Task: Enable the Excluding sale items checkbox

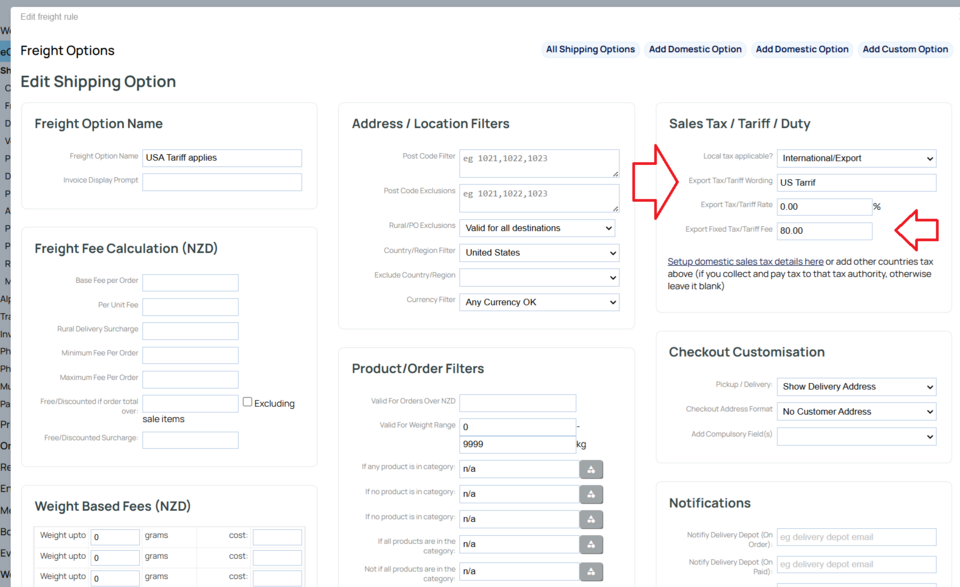Action: point(247,402)
